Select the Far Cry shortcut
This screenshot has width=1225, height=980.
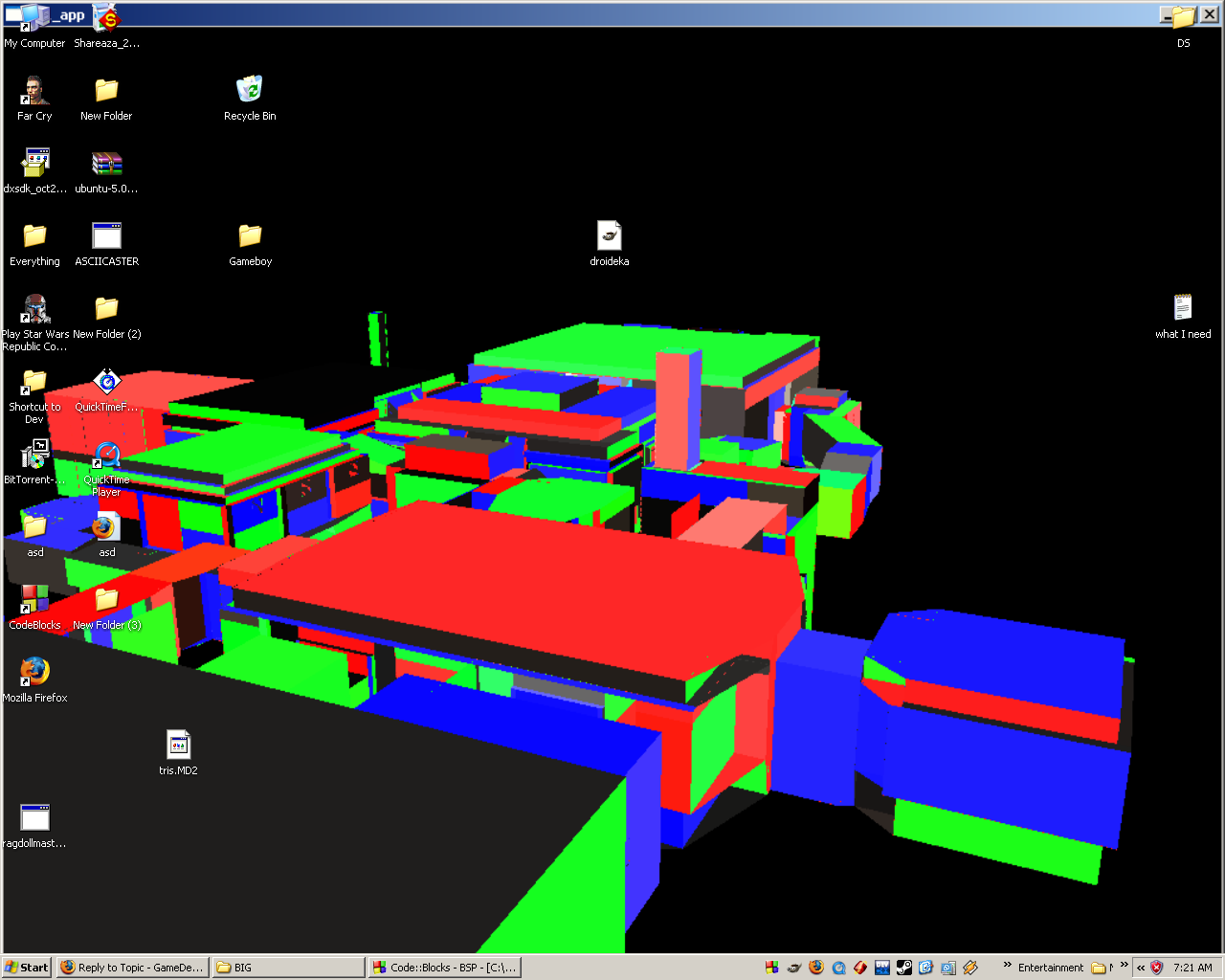click(x=34, y=98)
